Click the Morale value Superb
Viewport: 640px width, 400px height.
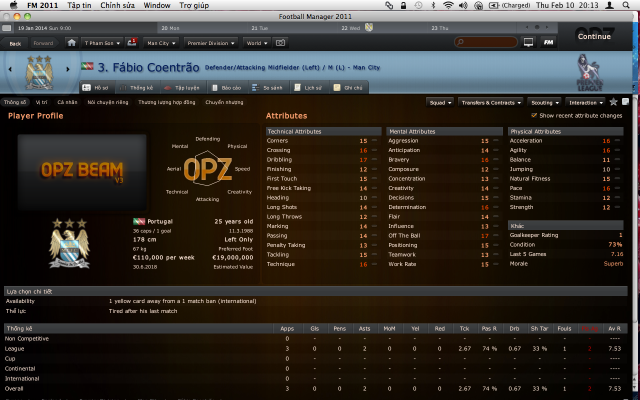613,264
